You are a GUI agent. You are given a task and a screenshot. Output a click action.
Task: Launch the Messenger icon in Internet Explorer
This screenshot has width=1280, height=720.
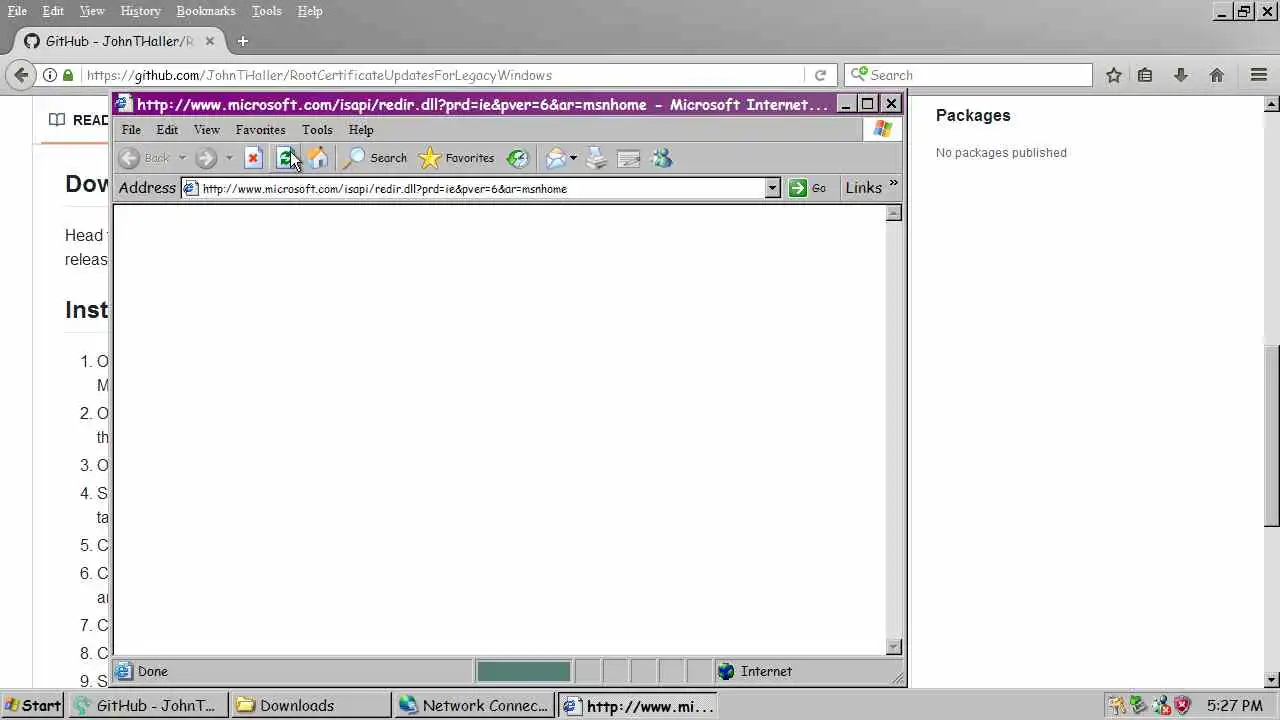[x=662, y=158]
